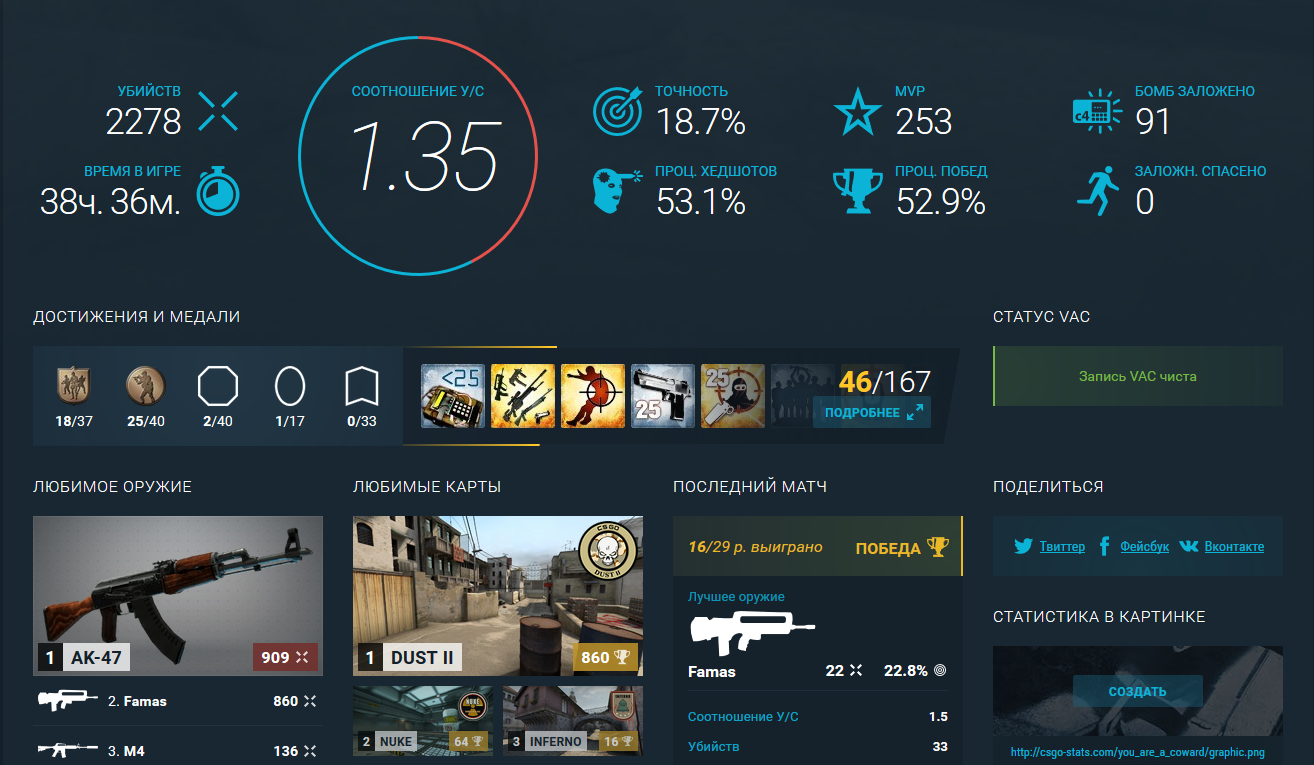Image resolution: width=1314 pixels, height=765 pixels.
Task: Click the MVP star icon
Action: point(857,111)
